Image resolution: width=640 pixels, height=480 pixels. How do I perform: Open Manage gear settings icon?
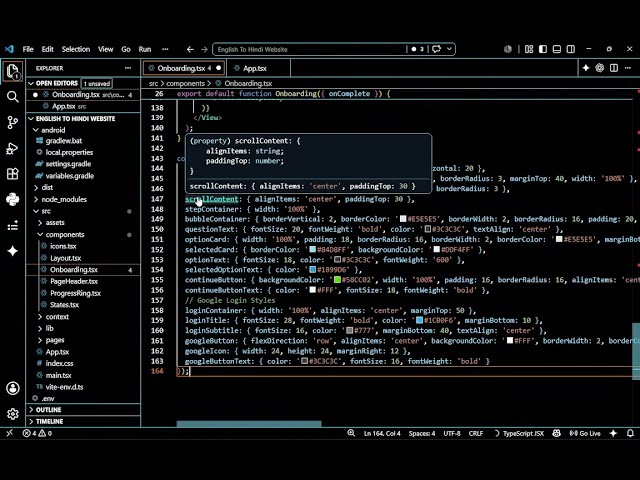coord(13,414)
